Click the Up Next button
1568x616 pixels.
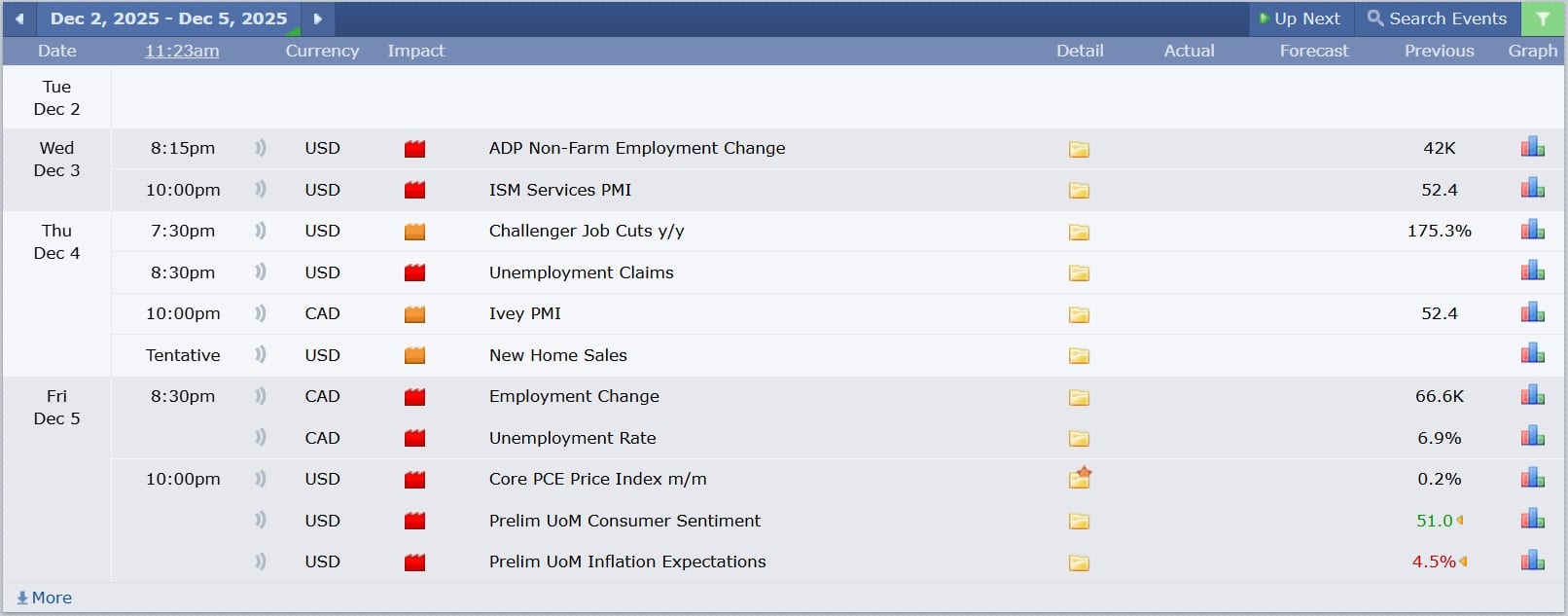[x=1300, y=18]
